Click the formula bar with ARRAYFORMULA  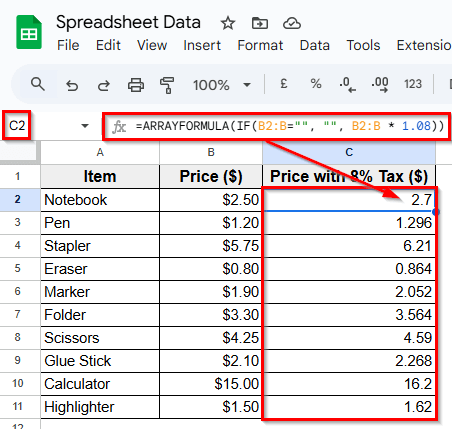pyautogui.click(x=277, y=126)
